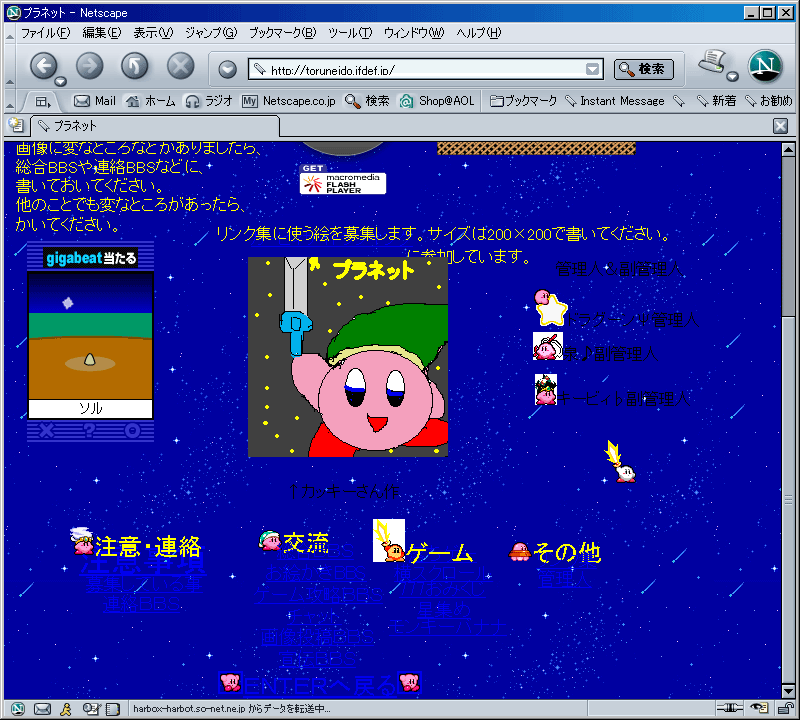Open the print options dropdown arrow

point(732,77)
